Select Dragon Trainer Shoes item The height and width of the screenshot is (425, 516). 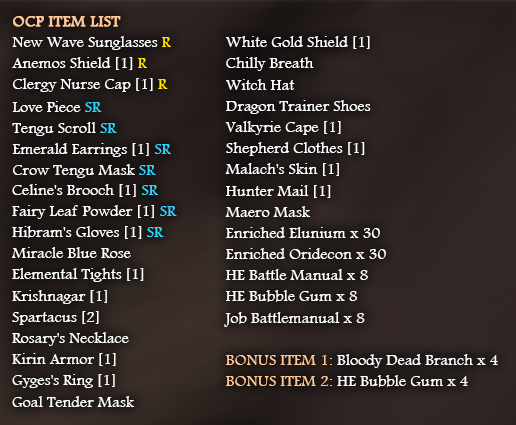click(298, 106)
